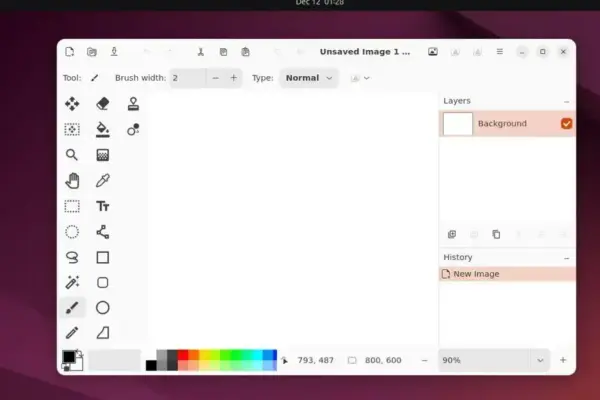Click the 90% zoom level field
The image size is (600, 400).
tap(484, 360)
